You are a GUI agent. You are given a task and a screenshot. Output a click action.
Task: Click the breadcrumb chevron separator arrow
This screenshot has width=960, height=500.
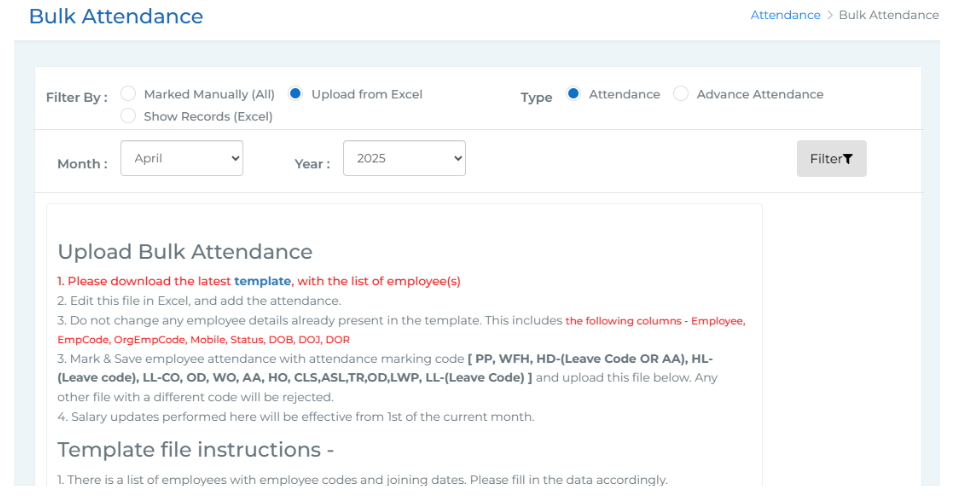click(830, 15)
